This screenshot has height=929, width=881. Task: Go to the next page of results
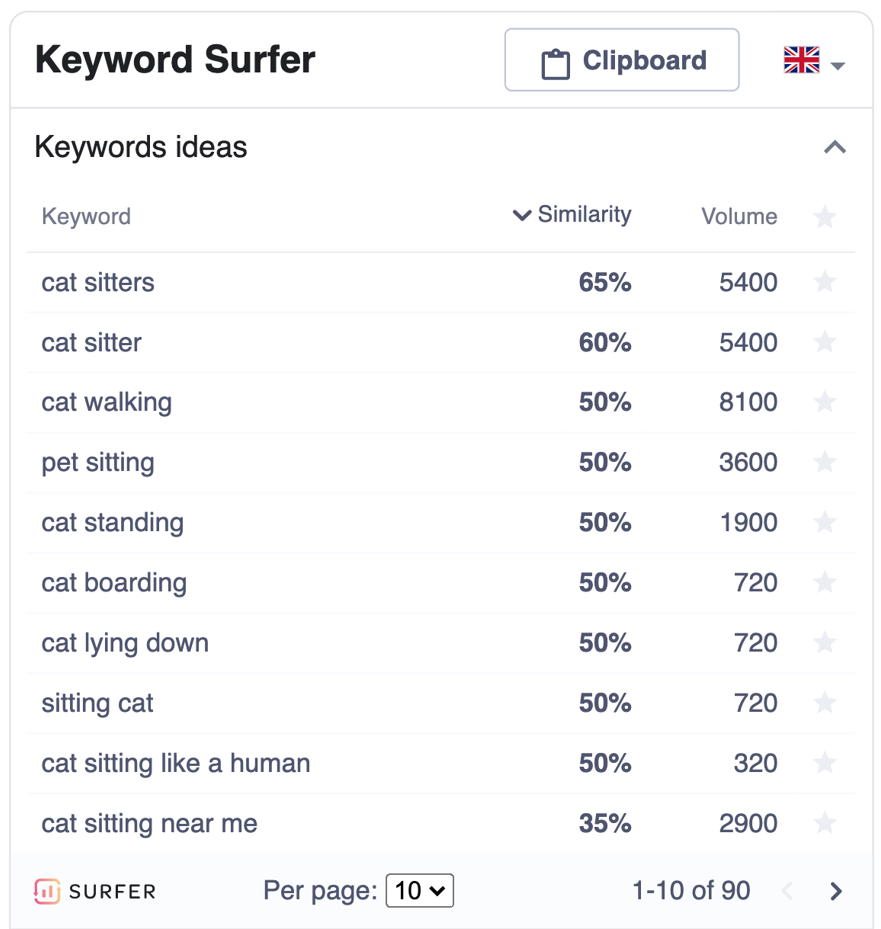837,891
